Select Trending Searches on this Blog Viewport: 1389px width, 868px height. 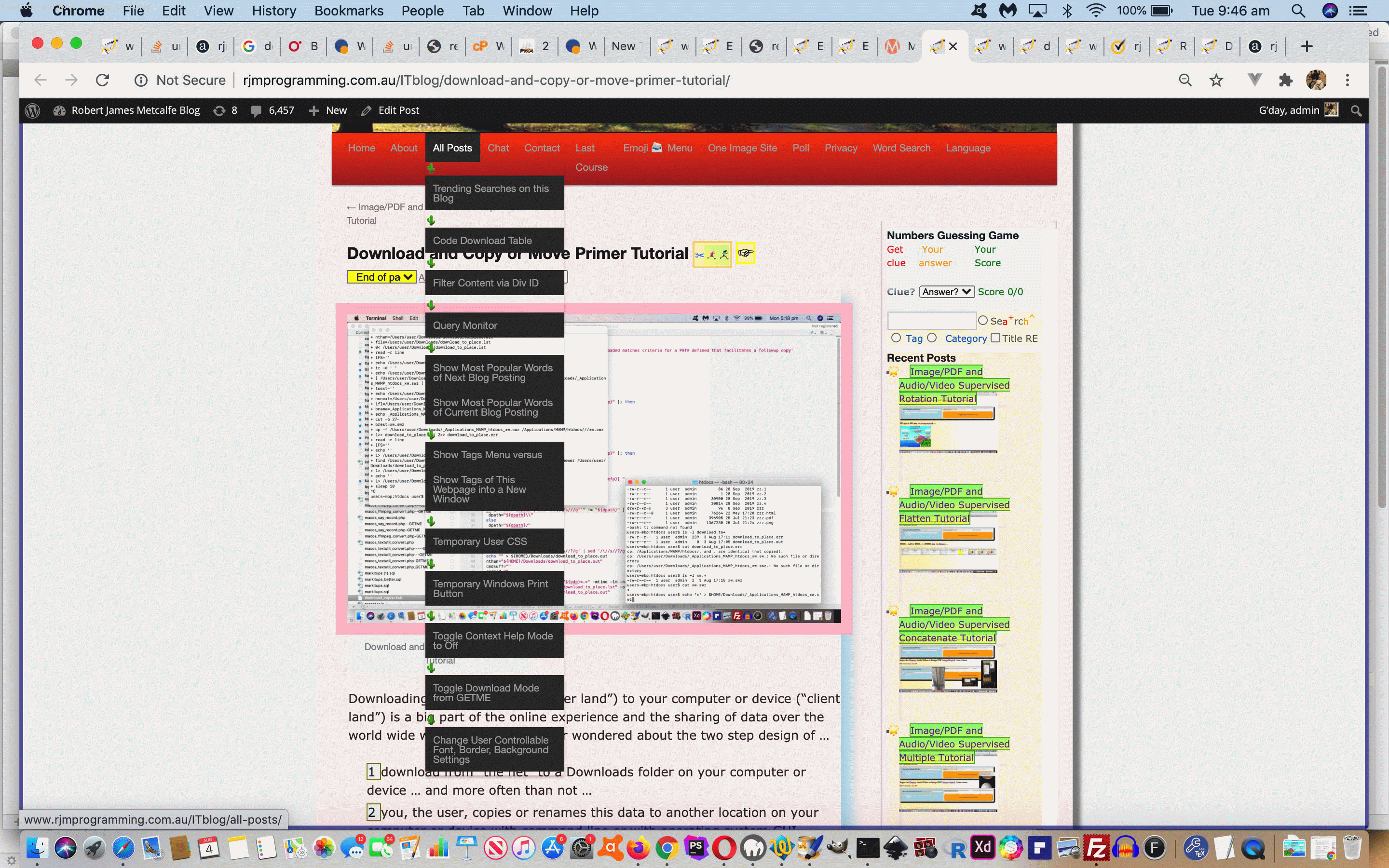pyautogui.click(x=494, y=193)
